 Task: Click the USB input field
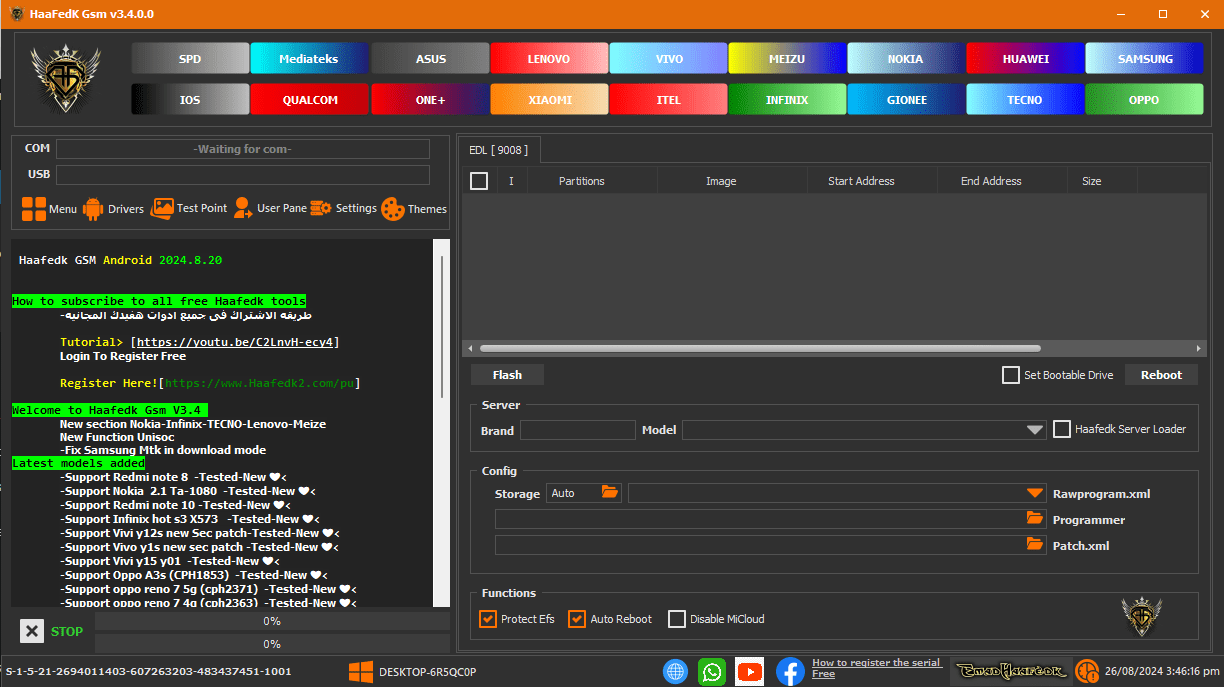click(243, 173)
